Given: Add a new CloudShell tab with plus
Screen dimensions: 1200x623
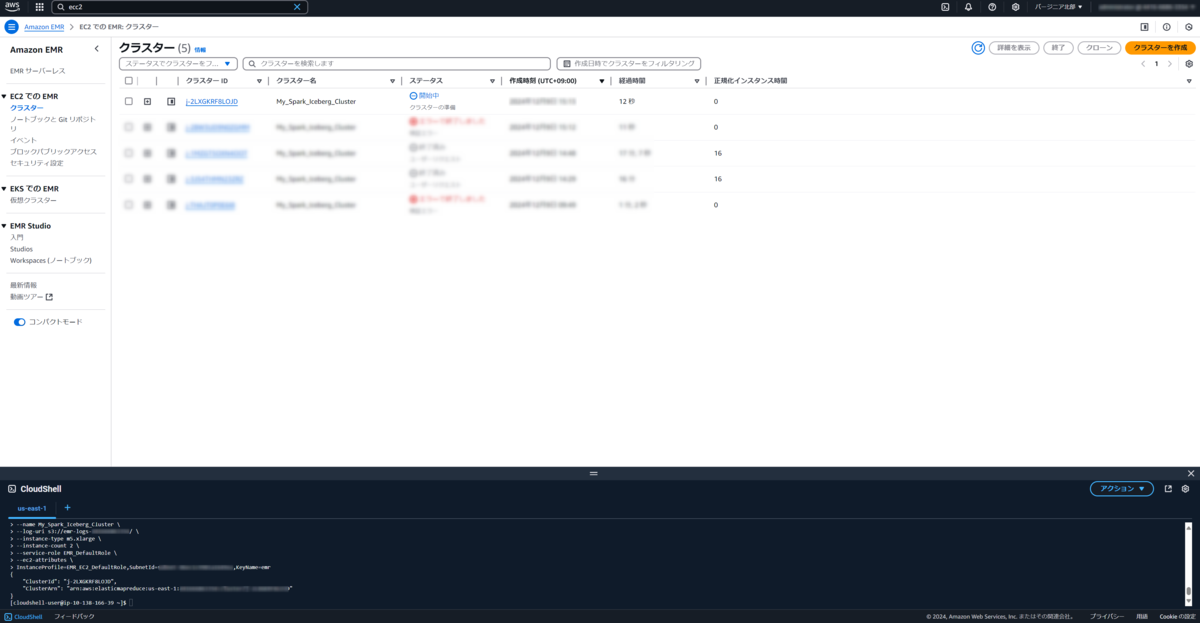Looking at the screenshot, I should coord(68,508).
